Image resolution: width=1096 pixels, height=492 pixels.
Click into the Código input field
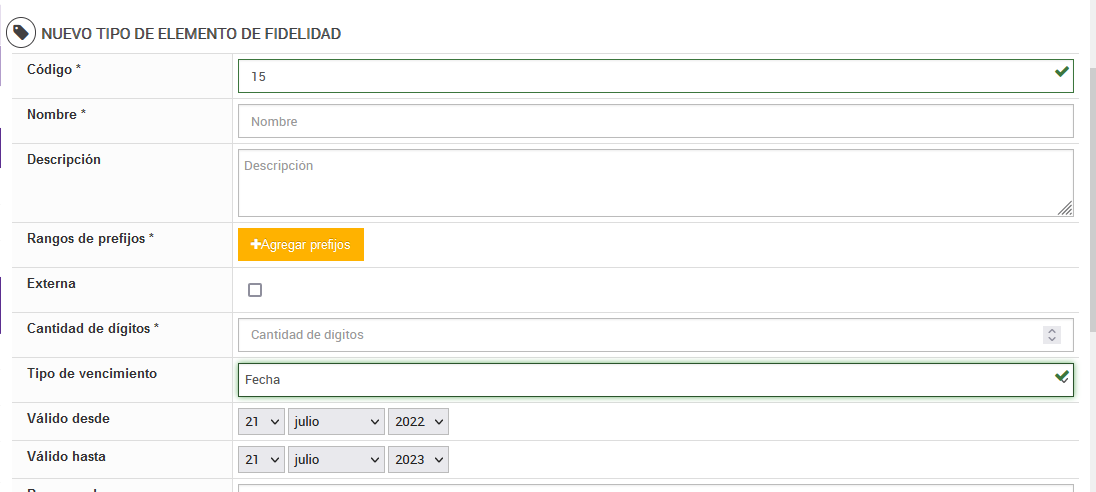coord(640,76)
